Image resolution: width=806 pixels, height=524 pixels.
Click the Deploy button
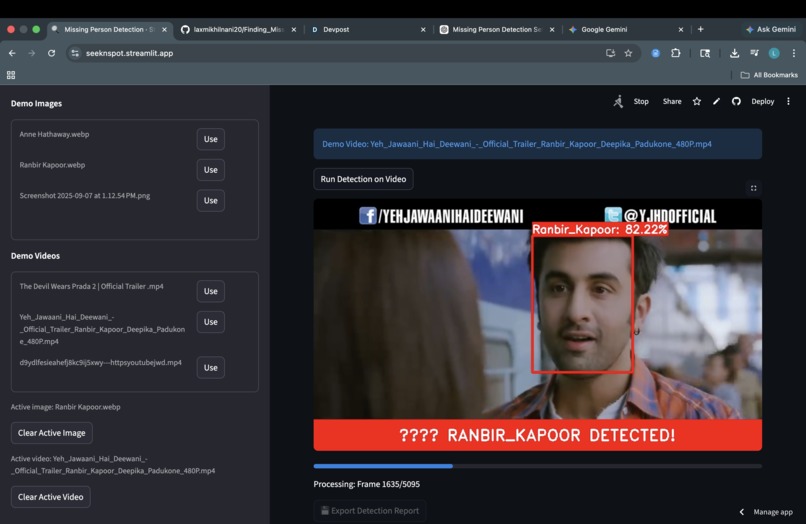click(762, 101)
